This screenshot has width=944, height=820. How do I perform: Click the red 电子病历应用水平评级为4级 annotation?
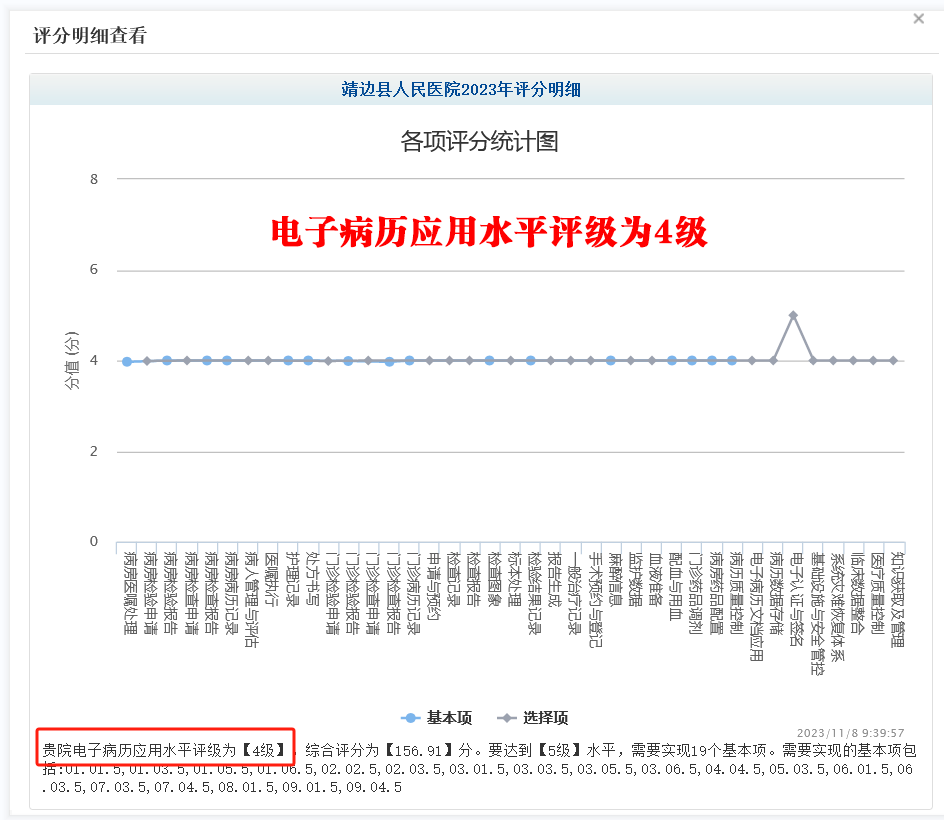pyautogui.click(x=489, y=232)
